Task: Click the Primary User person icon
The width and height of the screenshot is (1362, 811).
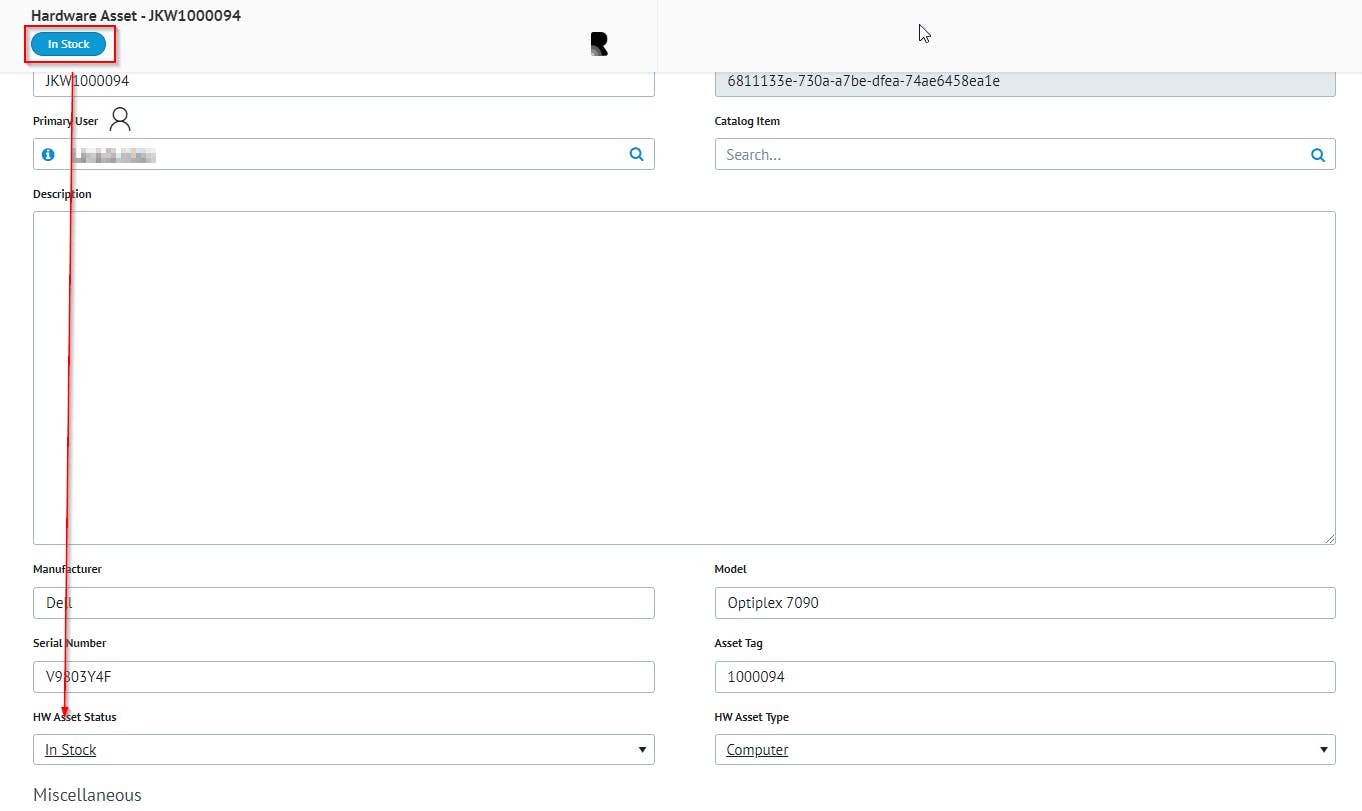Action: 120,120
